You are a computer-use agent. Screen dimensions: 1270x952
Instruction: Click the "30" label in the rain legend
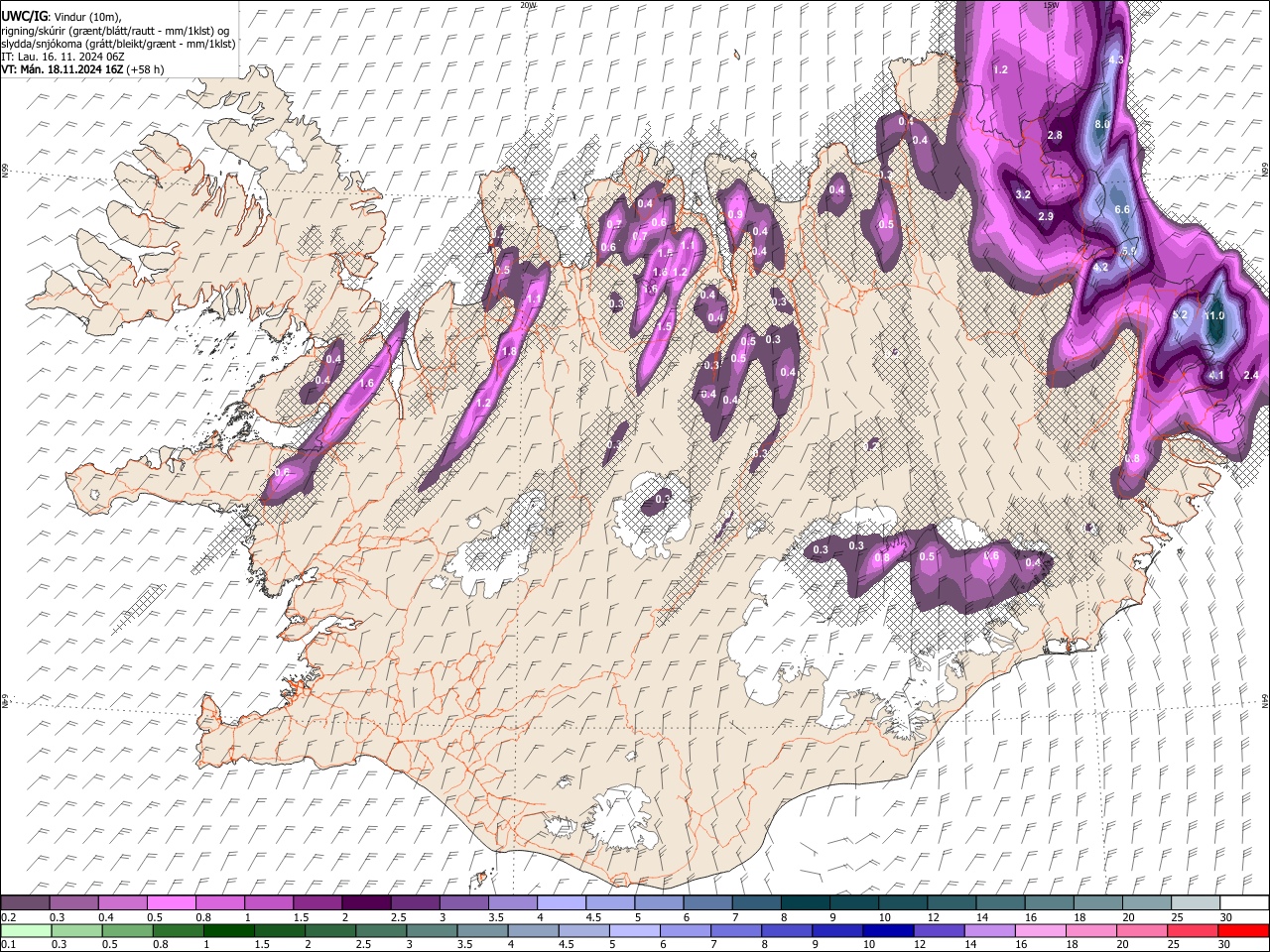click(x=1226, y=945)
